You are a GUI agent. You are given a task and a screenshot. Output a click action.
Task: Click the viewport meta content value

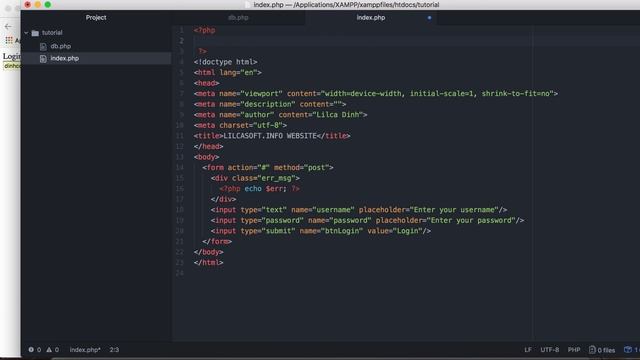(437, 94)
